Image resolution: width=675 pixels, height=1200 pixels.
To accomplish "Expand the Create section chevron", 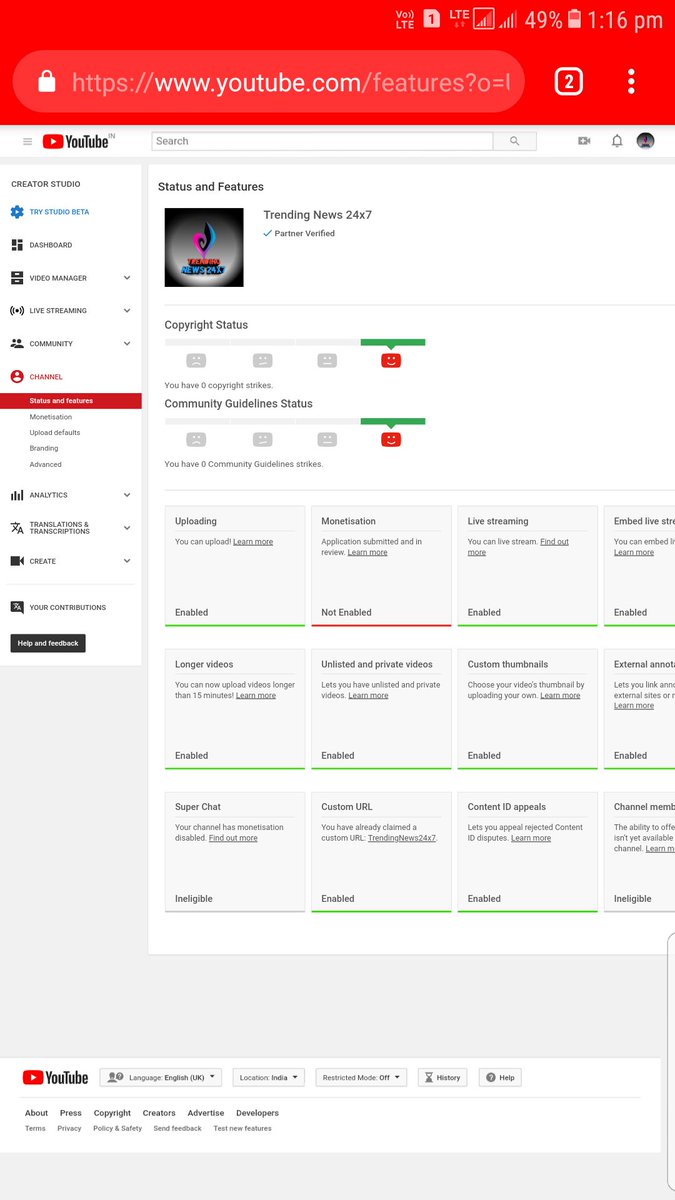I will pyautogui.click(x=127, y=561).
